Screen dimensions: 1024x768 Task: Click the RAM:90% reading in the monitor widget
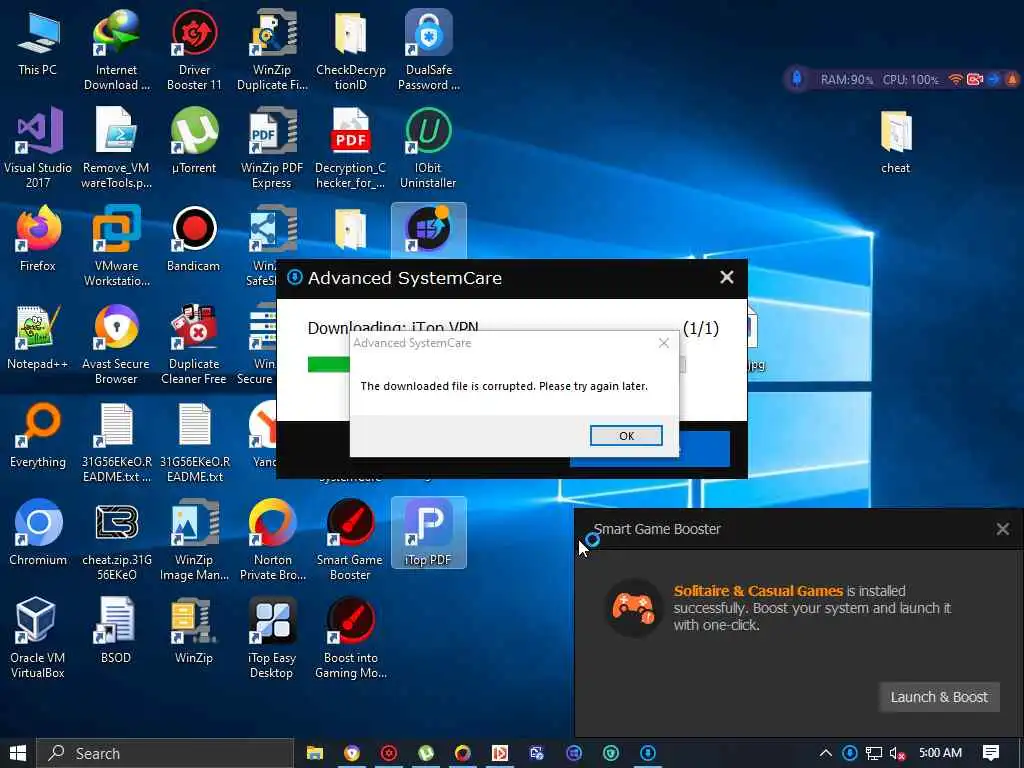click(x=846, y=80)
